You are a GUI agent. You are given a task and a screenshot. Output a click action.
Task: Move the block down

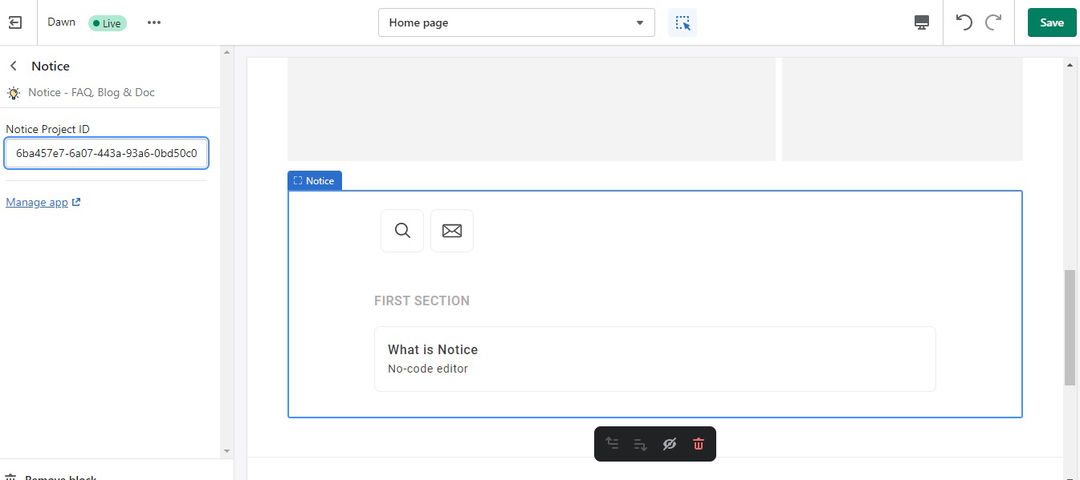point(641,444)
